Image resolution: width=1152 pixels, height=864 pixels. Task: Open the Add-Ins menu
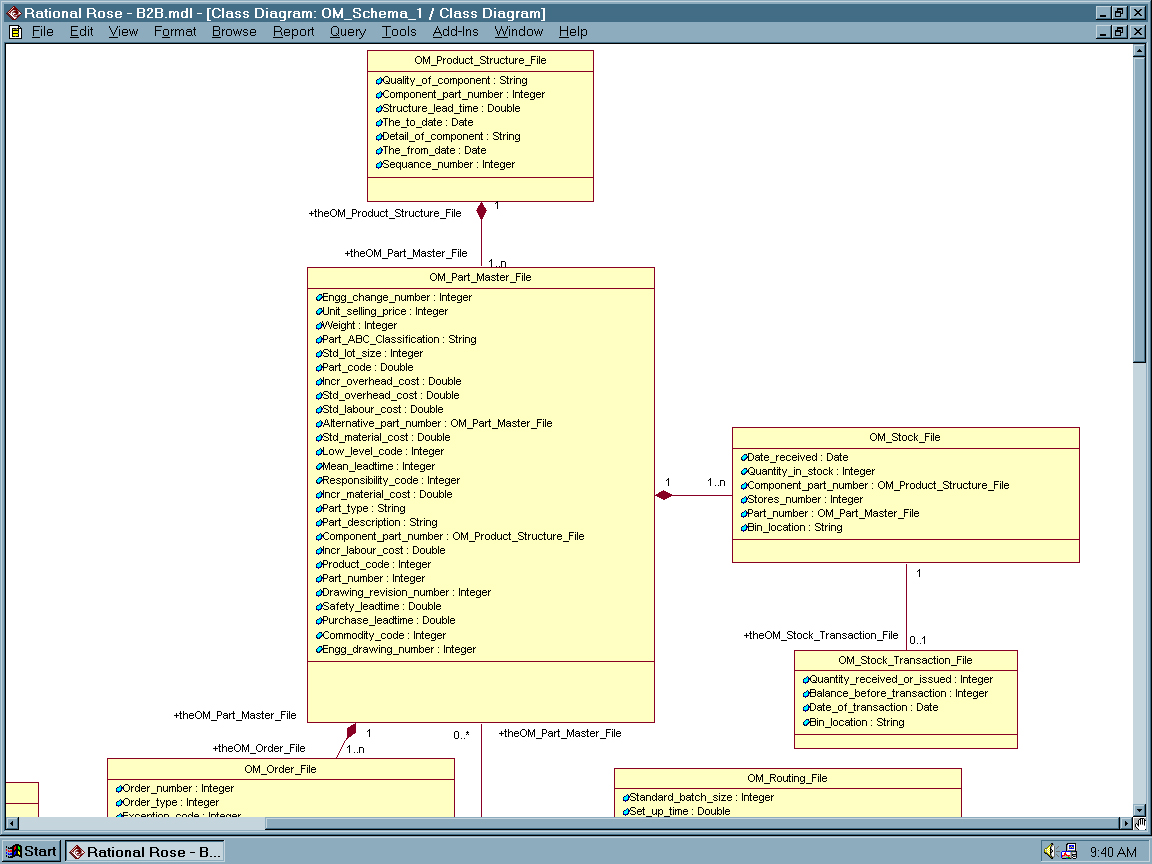(456, 32)
